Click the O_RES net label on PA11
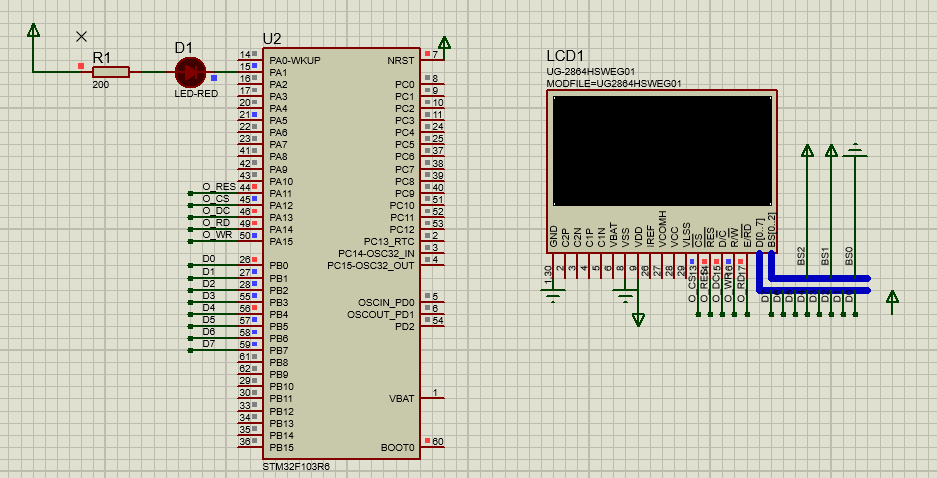The width and height of the screenshot is (937, 478). point(219,187)
